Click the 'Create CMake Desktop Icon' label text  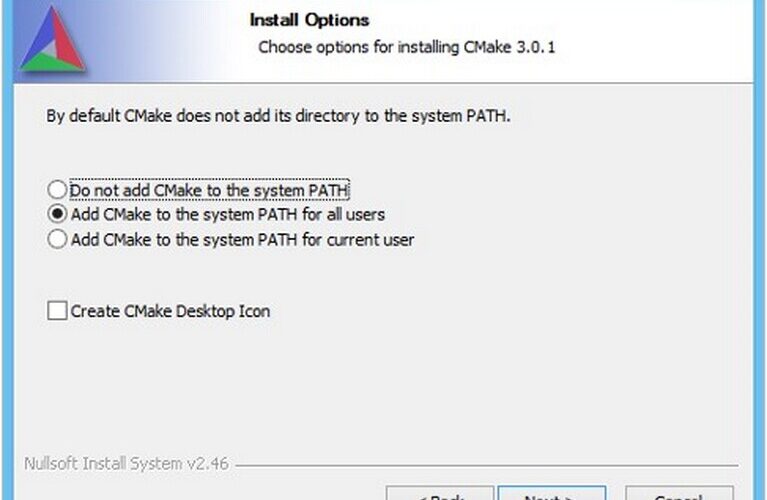coord(170,311)
